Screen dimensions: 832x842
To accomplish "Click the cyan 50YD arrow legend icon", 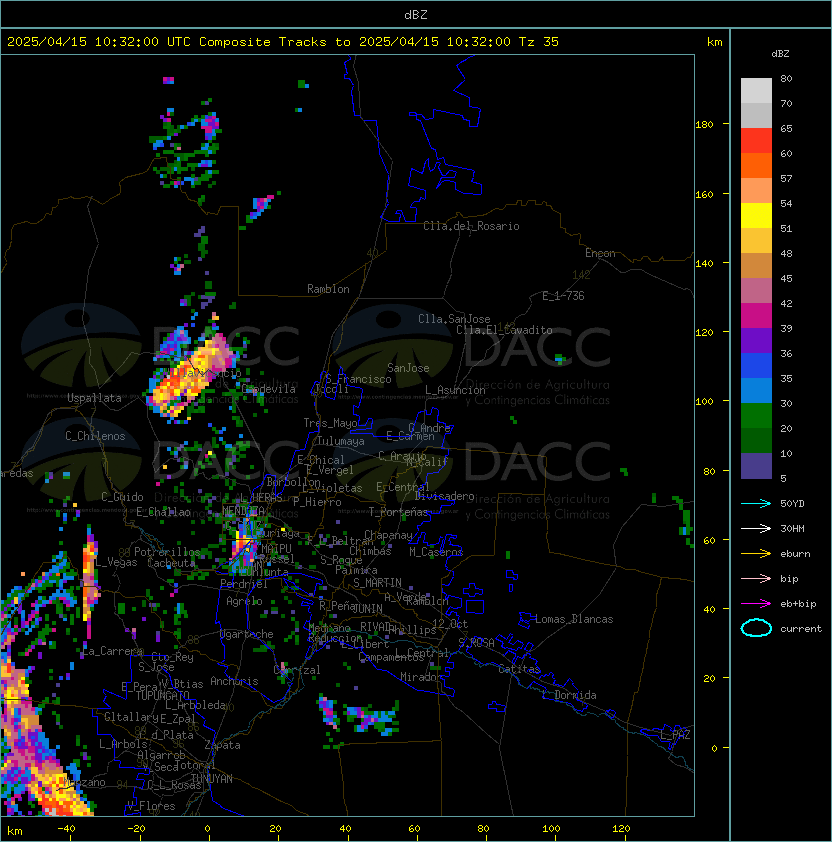I will pyautogui.click(x=756, y=503).
